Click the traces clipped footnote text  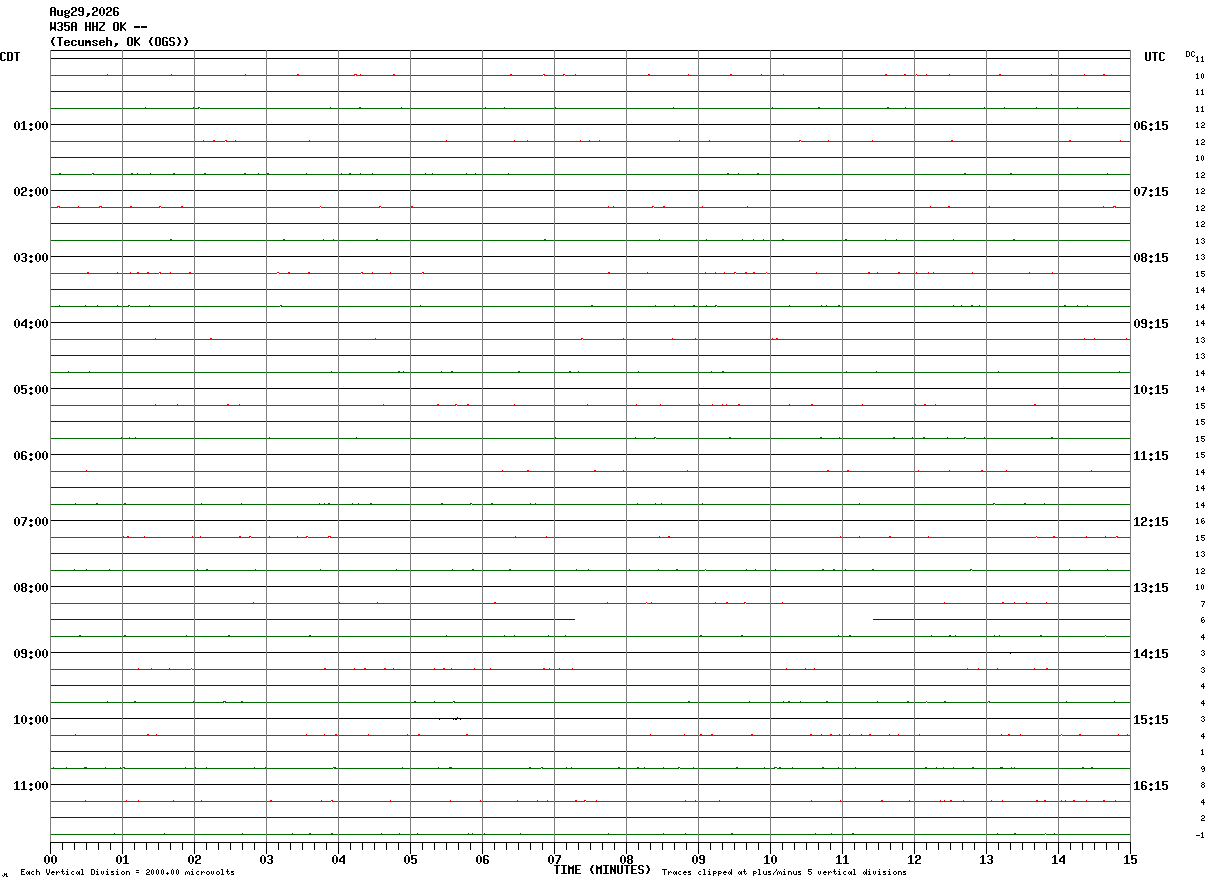(784, 872)
